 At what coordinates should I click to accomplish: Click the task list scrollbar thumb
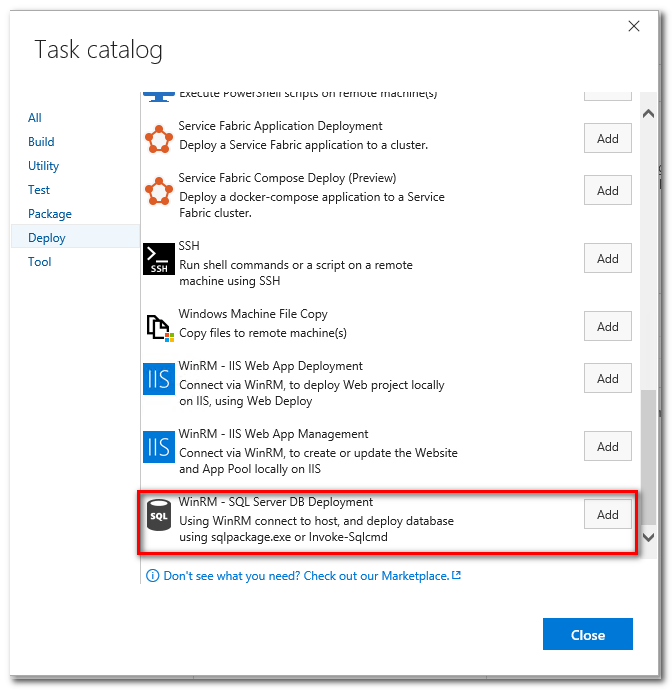(x=648, y=457)
